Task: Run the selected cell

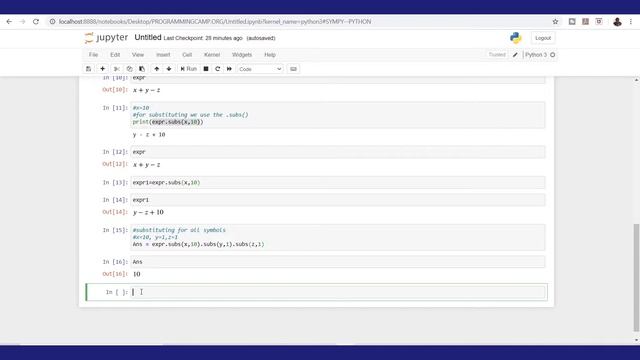Action: coord(189,69)
